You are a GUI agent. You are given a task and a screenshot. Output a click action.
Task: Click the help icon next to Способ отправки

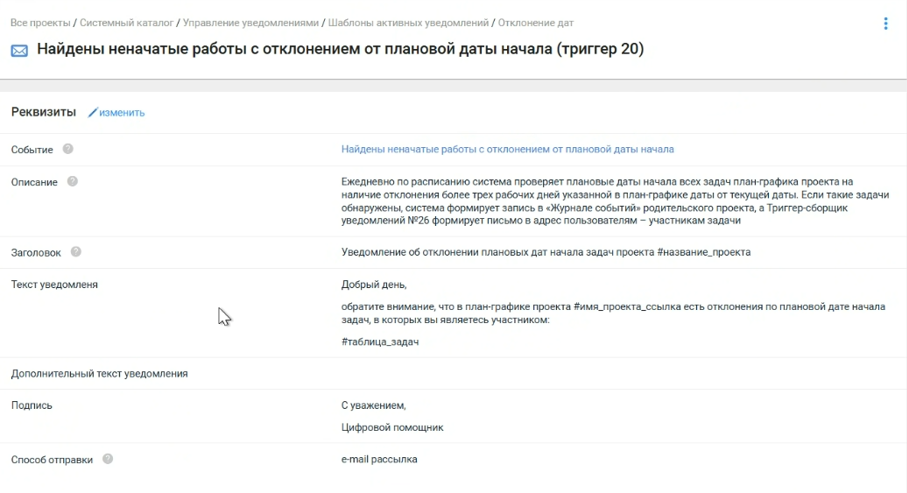(107, 459)
